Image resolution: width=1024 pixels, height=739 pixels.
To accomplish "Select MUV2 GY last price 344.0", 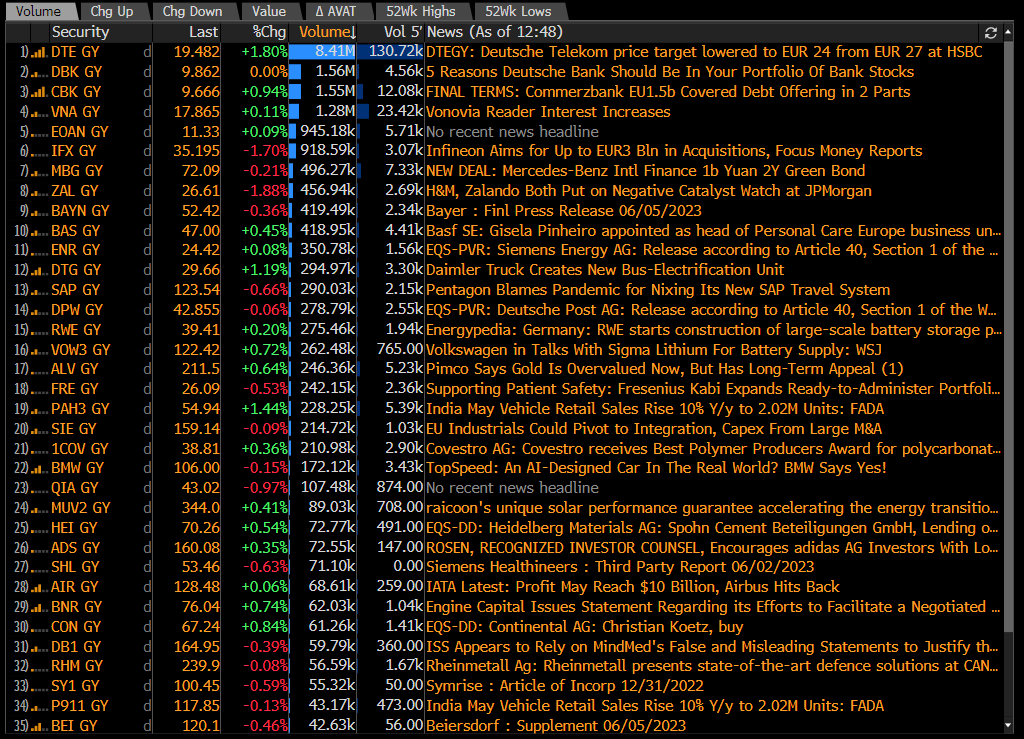I will pyautogui.click(x=197, y=508).
